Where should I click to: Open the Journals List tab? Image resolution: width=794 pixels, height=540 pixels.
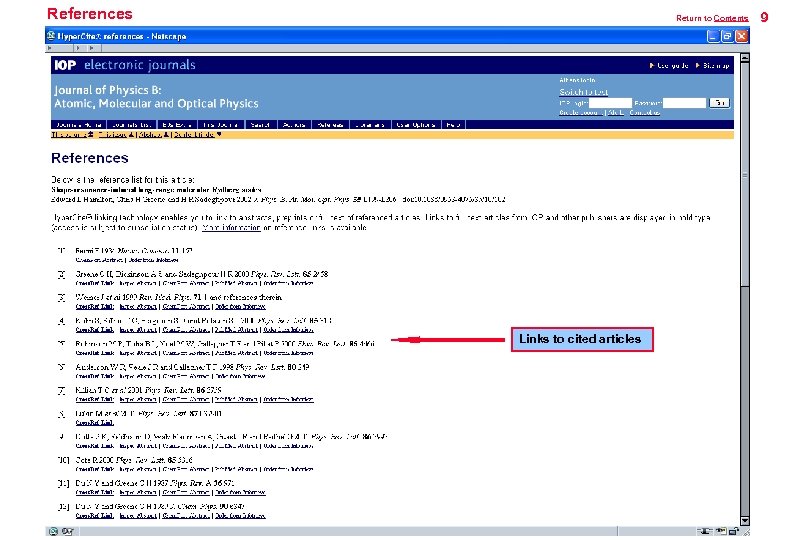coord(132,125)
